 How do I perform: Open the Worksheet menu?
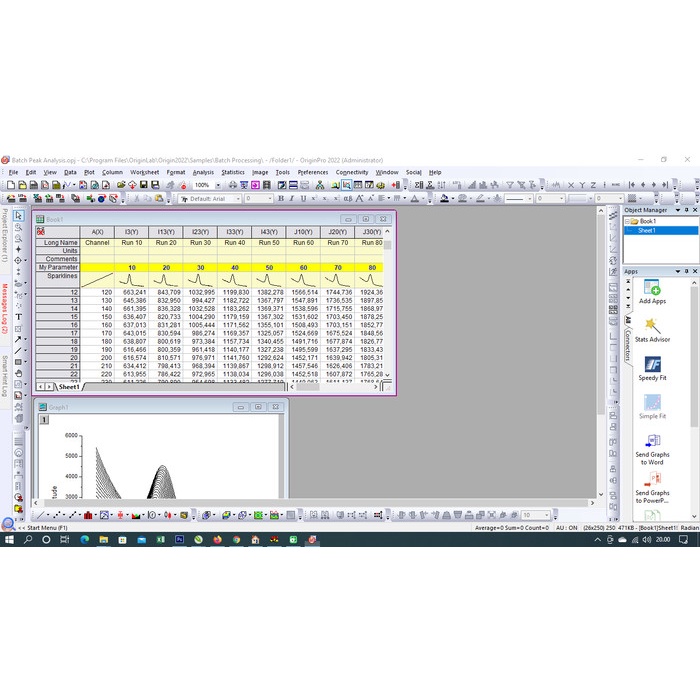145,172
